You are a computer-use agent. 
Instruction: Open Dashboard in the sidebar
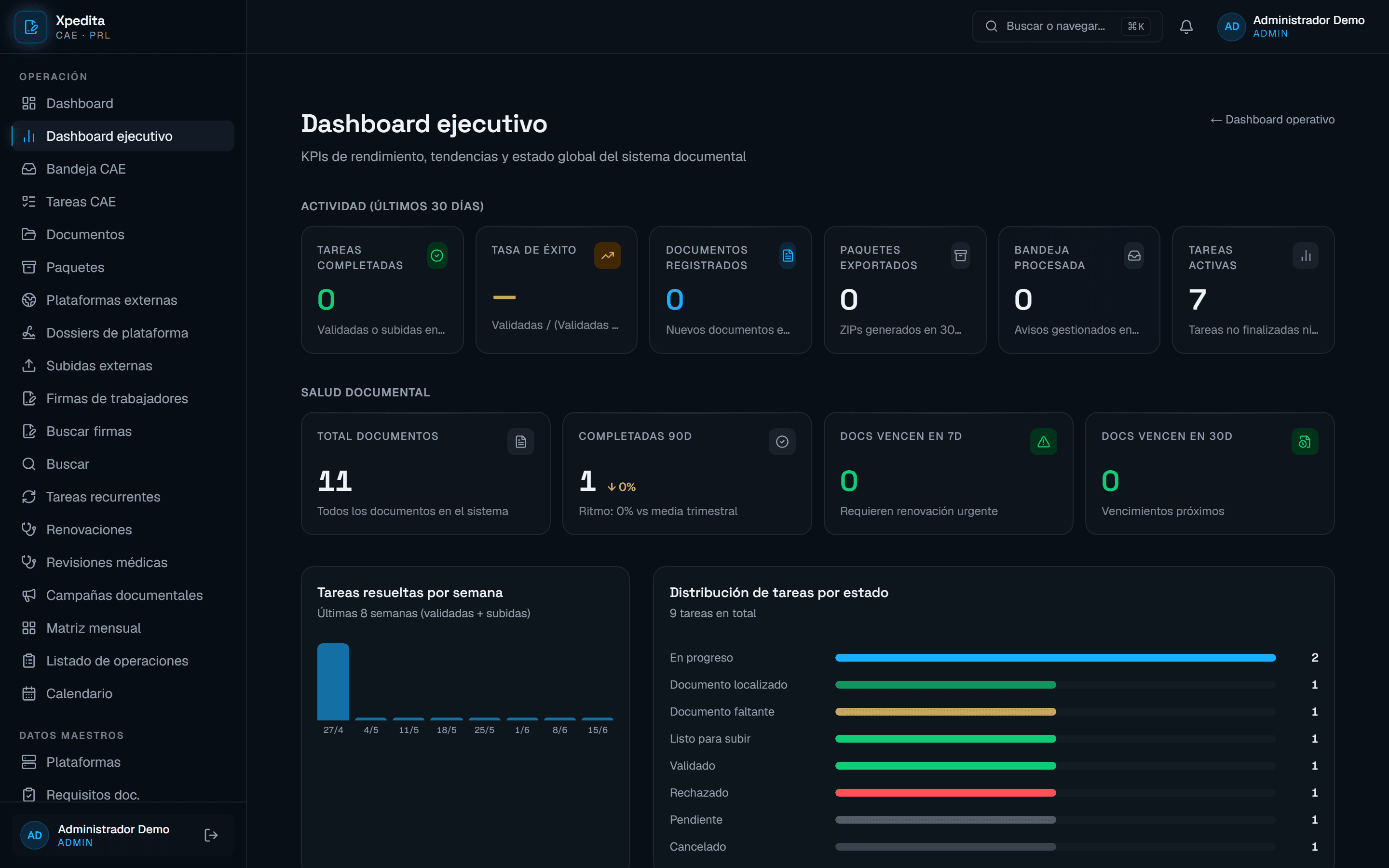tap(123, 103)
